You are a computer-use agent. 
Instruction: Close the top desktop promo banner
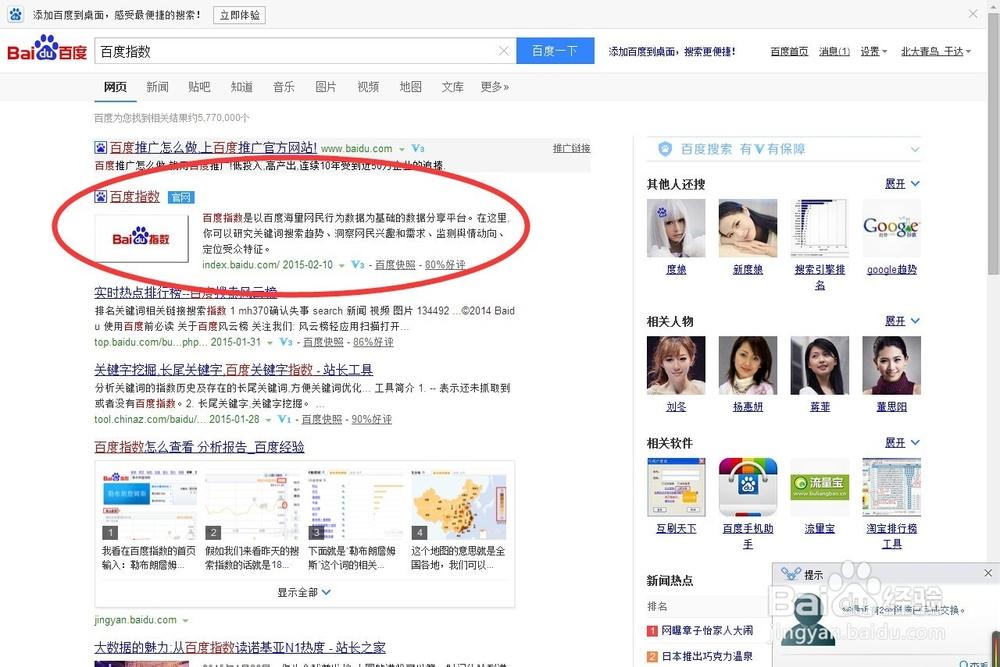(x=973, y=13)
